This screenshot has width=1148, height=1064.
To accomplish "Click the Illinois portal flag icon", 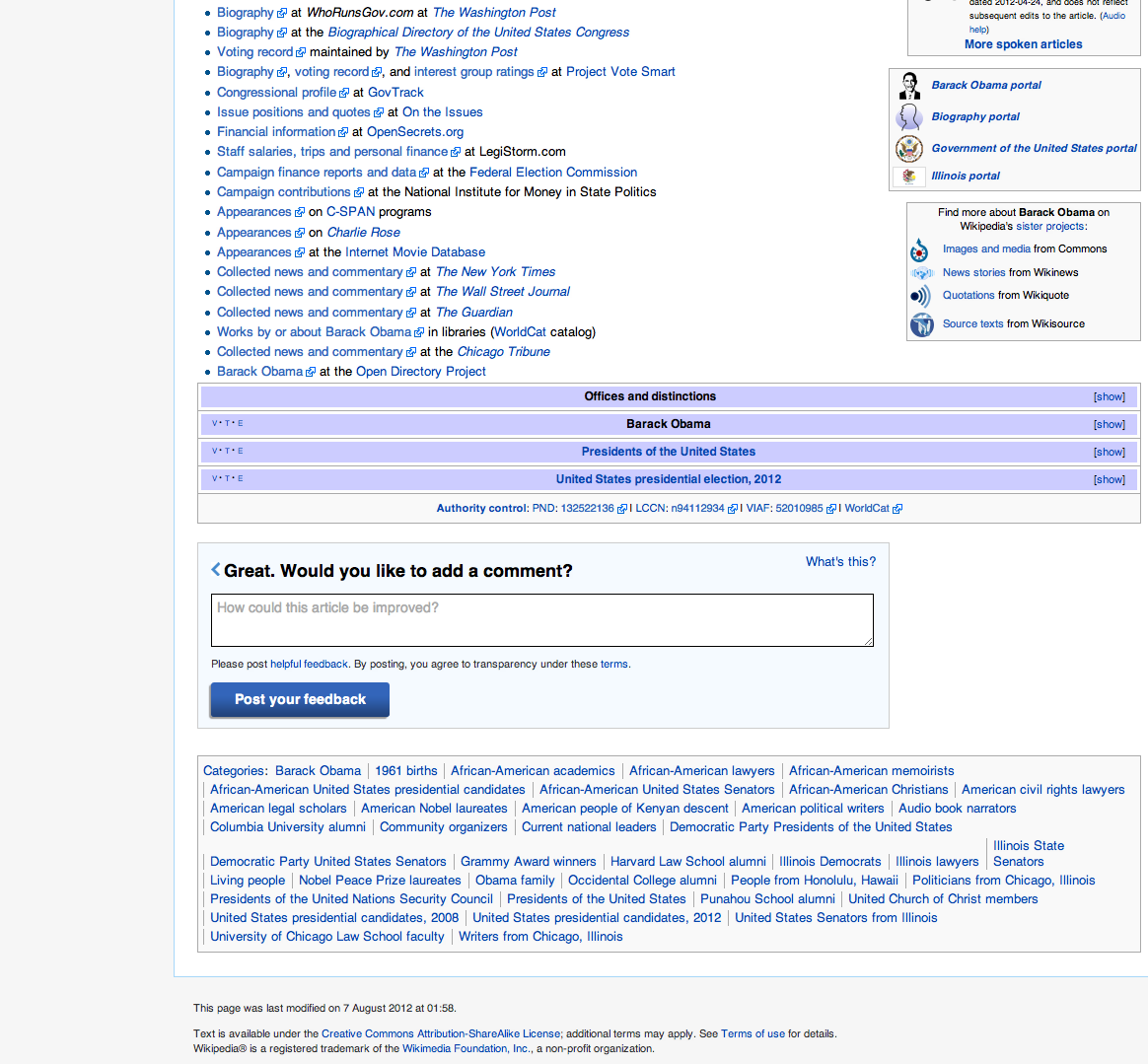I will [909, 177].
